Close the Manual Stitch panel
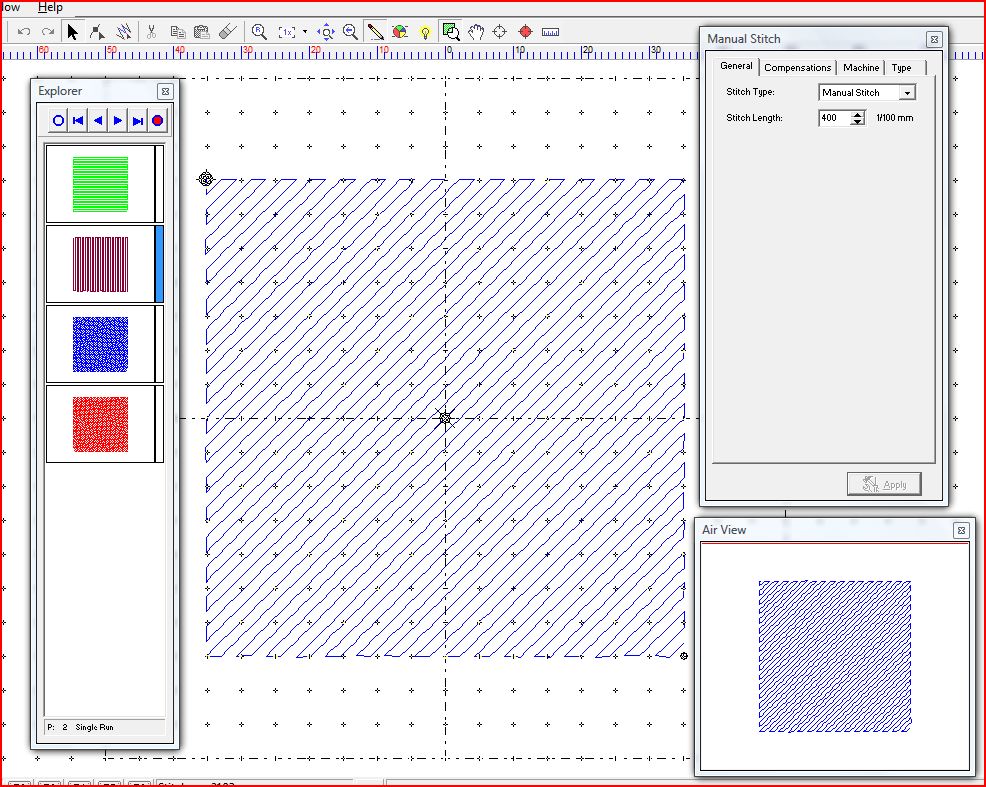The height and width of the screenshot is (787, 986). (x=934, y=39)
